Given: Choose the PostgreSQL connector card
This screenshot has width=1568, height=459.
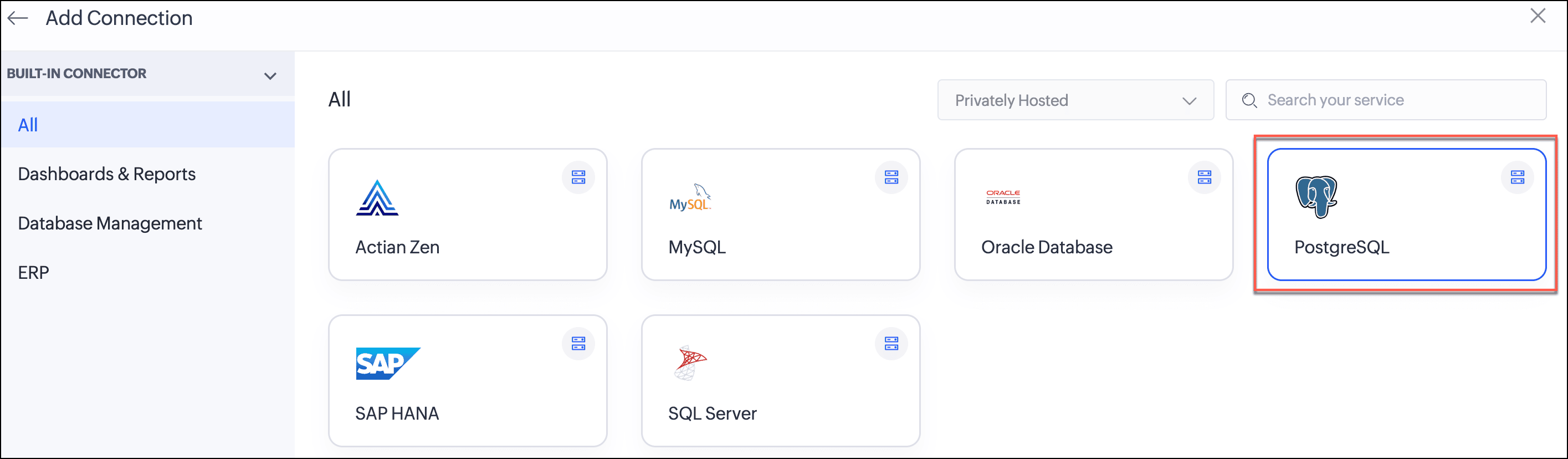Looking at the screenshot, I should click(1407, 215).
